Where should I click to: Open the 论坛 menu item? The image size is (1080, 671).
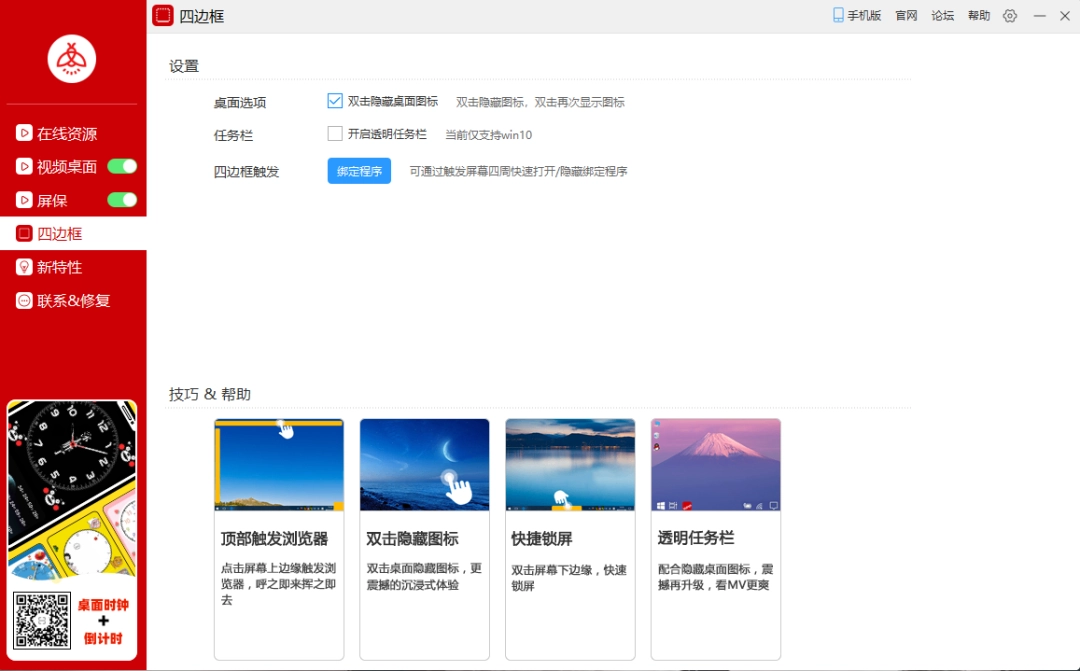tap(942, 16)
